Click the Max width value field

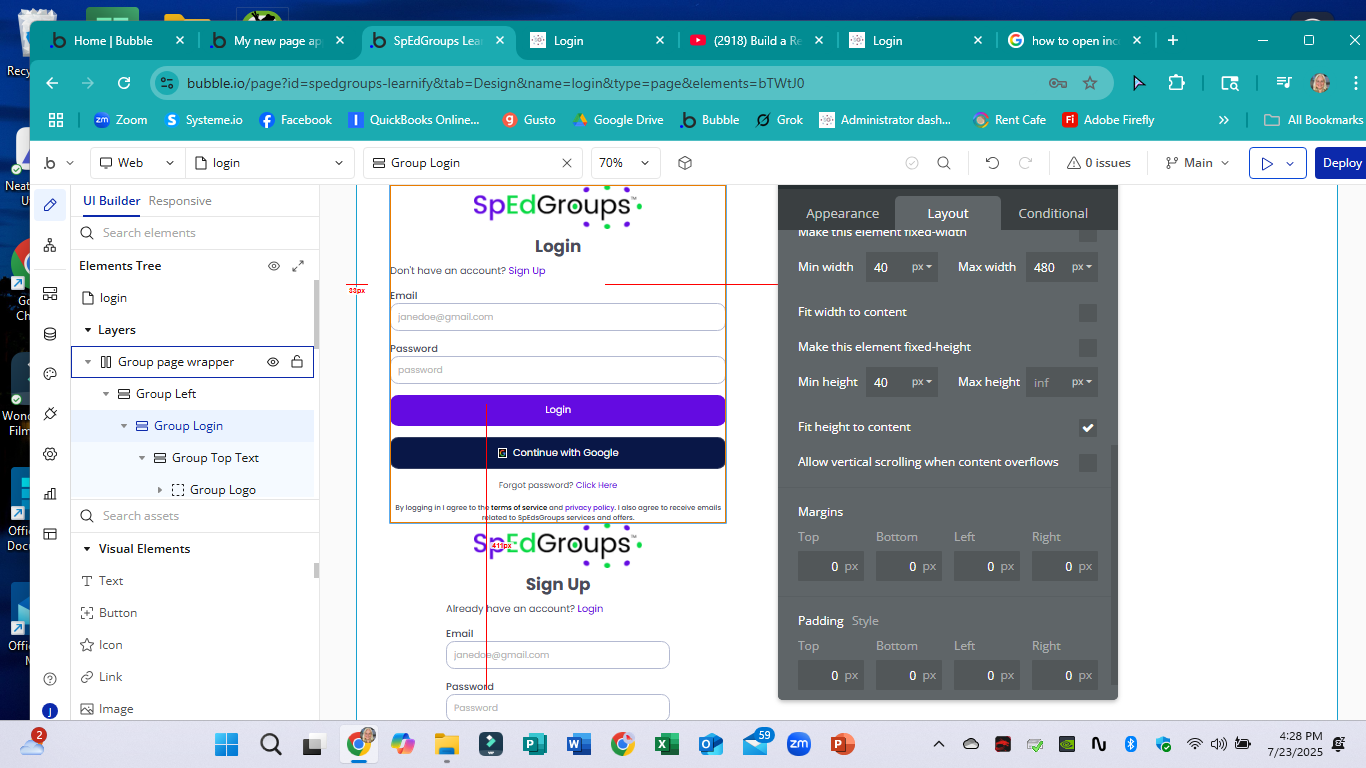[1045, 267]
